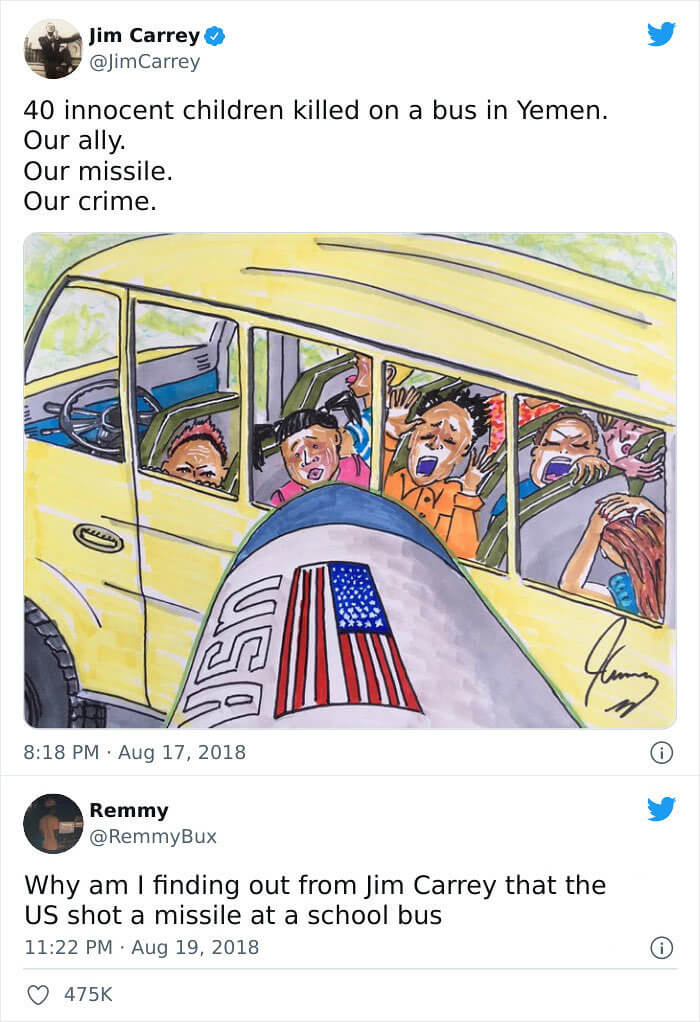Like the tweet via heart icon
The height and width of the screenshot is (1022, 700).
[x=38, y=995]
